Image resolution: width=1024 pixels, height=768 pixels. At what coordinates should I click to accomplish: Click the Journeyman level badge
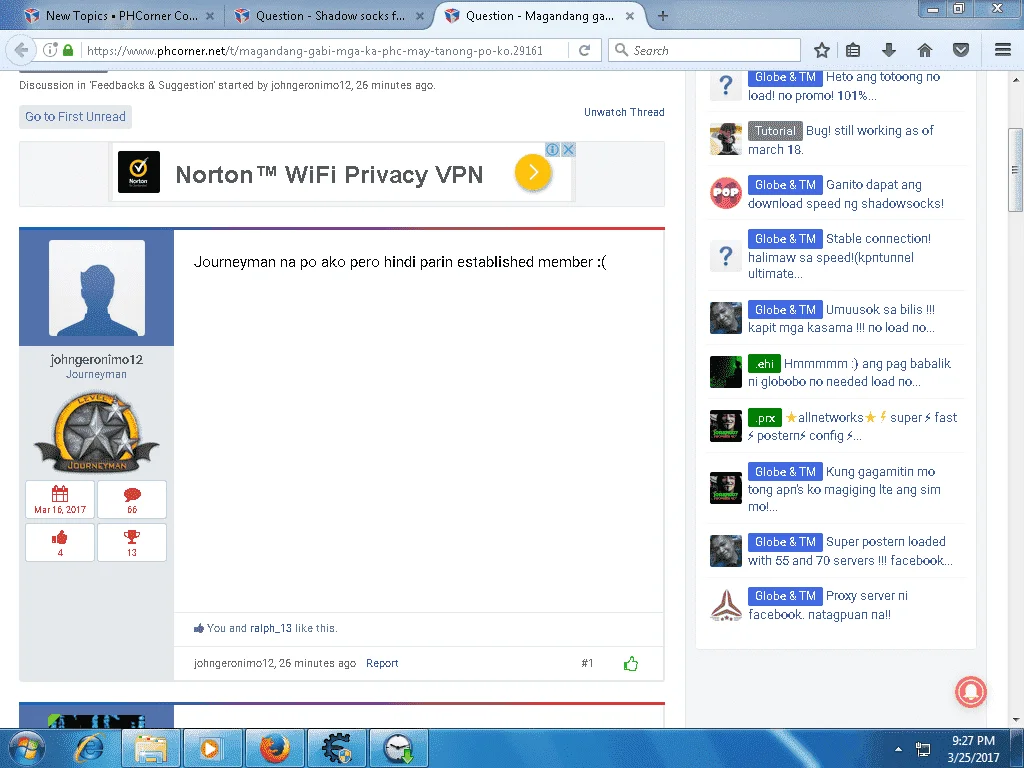click(97, 432)
